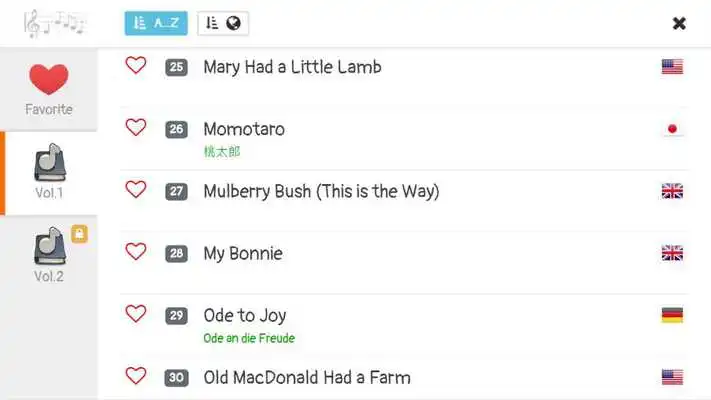Open the Favorite tab with red heart

click(x=49, y=89)
